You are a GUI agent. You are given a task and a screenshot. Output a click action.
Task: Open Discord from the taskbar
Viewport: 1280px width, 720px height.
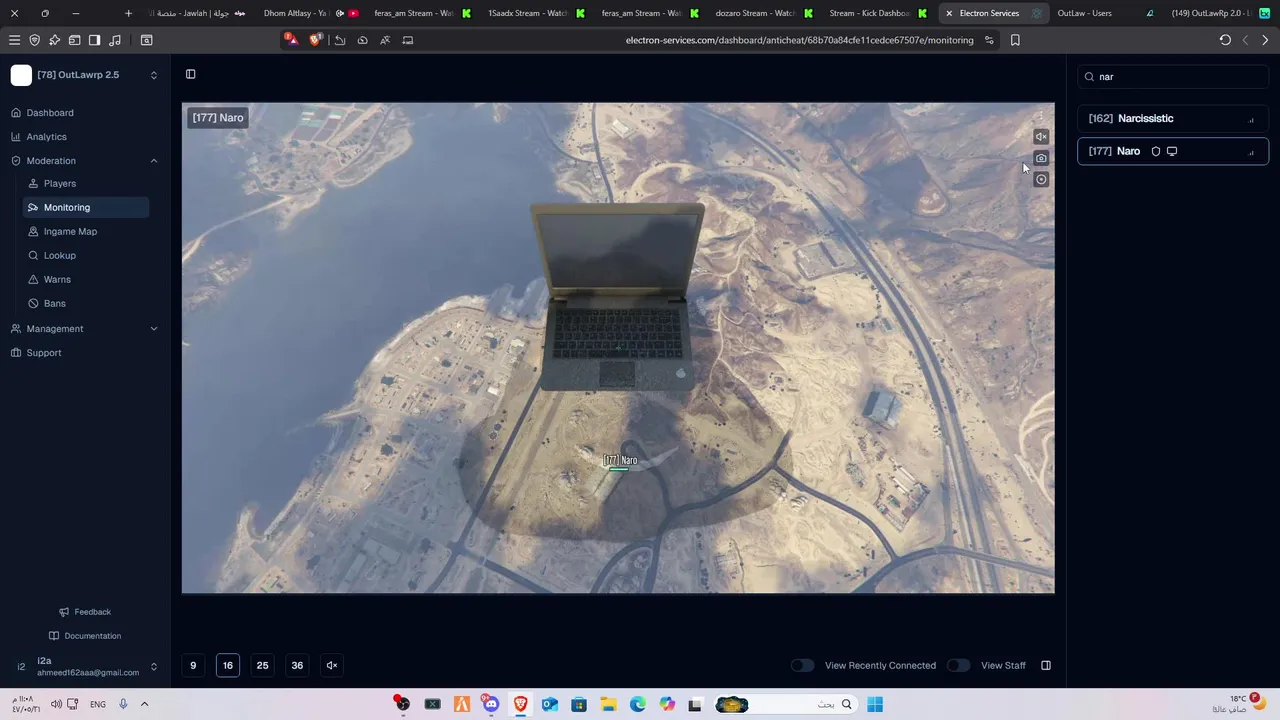[x=491, y=704]
